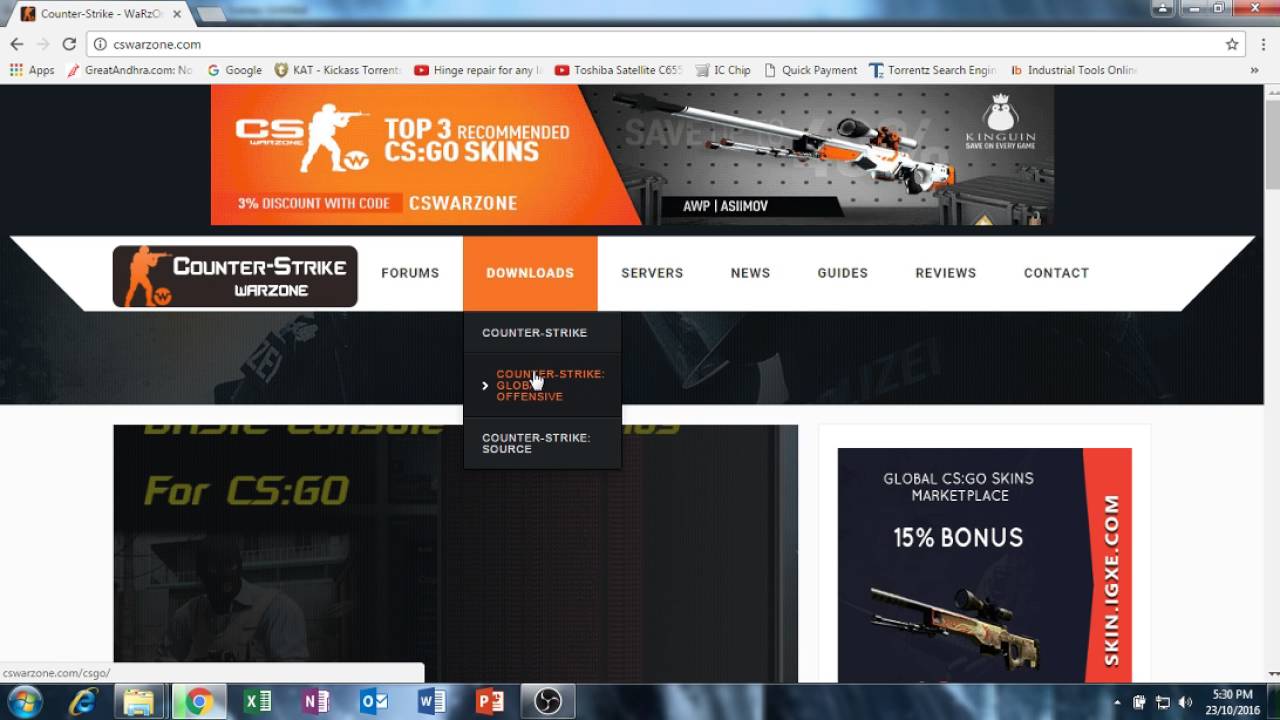Show hidden system tray icons

[x=1117, y=702]
